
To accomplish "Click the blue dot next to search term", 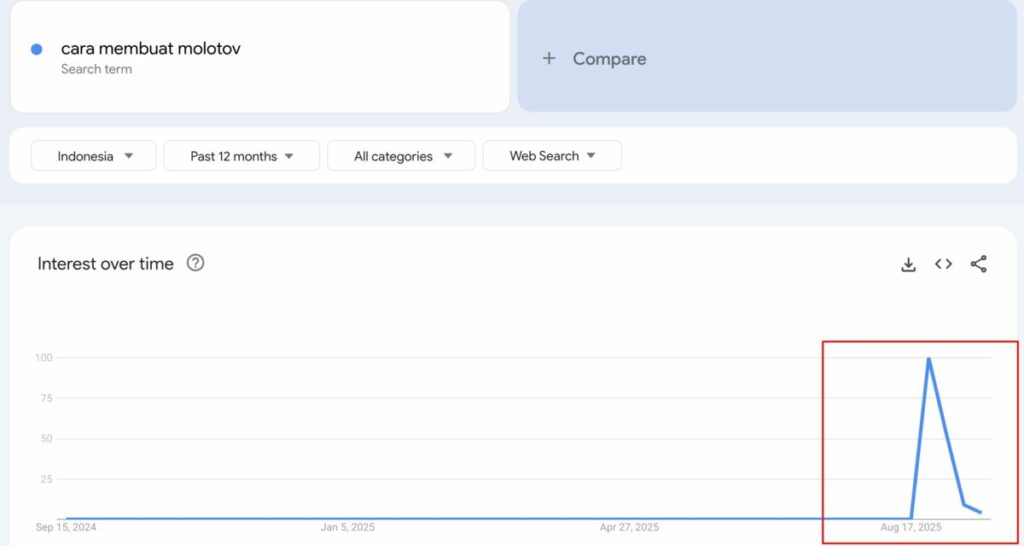I will click(37, 50).
